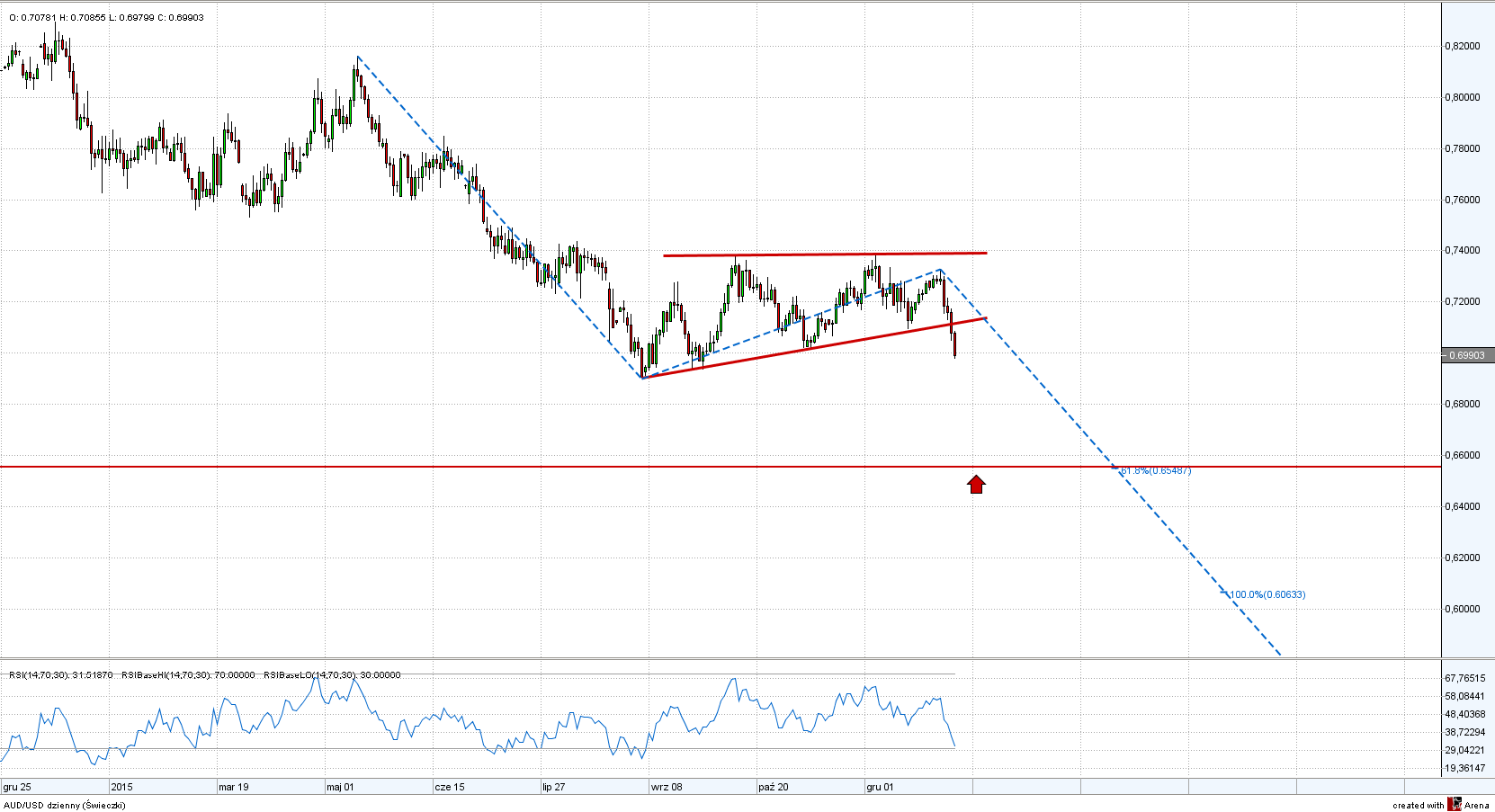Click the AUD/USD dzienny (Świeczki) chart title

pyautogui.click(x=65, y=805)
